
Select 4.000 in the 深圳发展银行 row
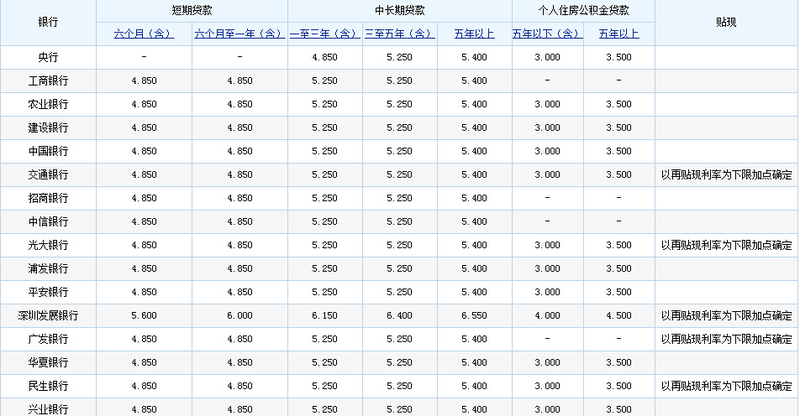(547, 315)
